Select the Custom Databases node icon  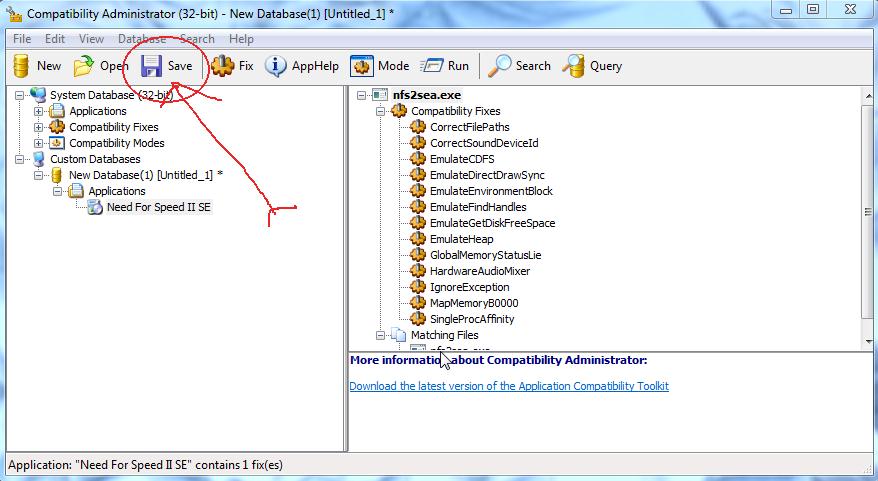pos(38,159)
